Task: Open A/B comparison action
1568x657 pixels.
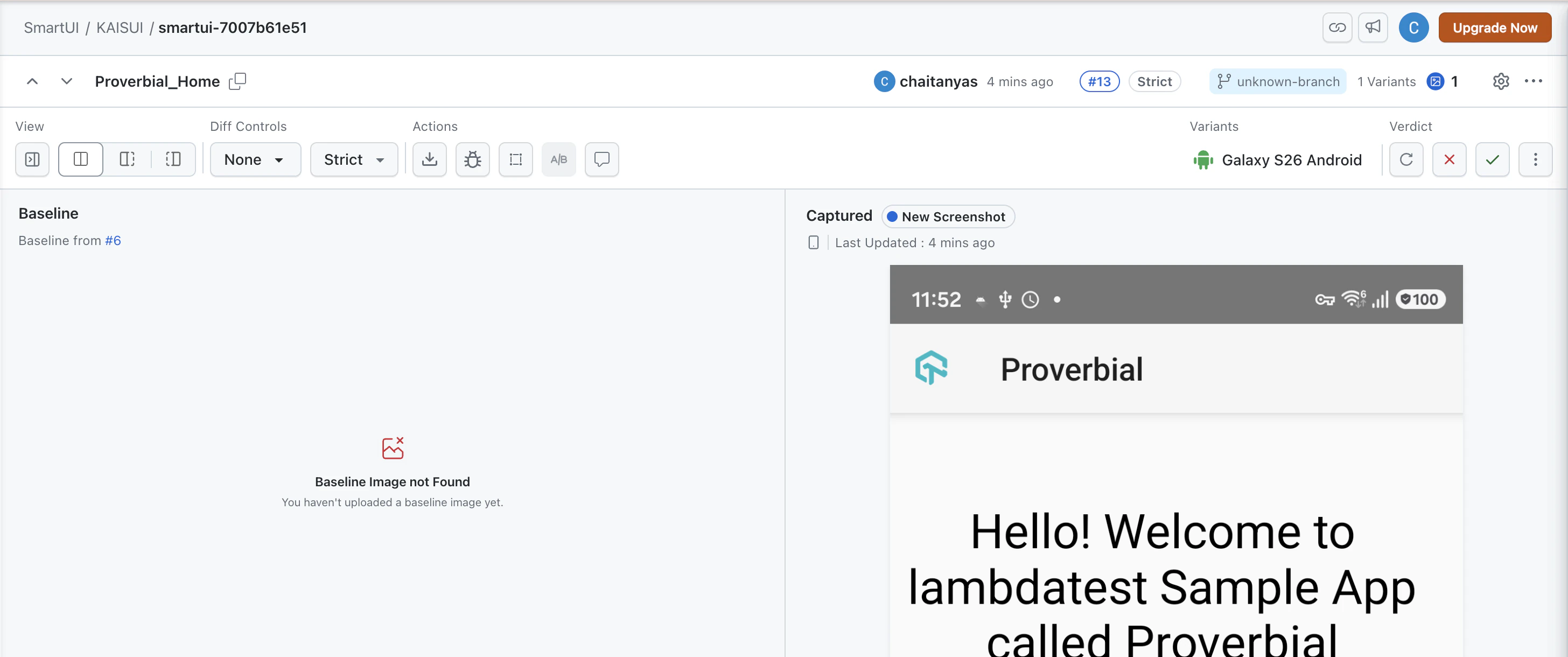Action: click(559, 159)
